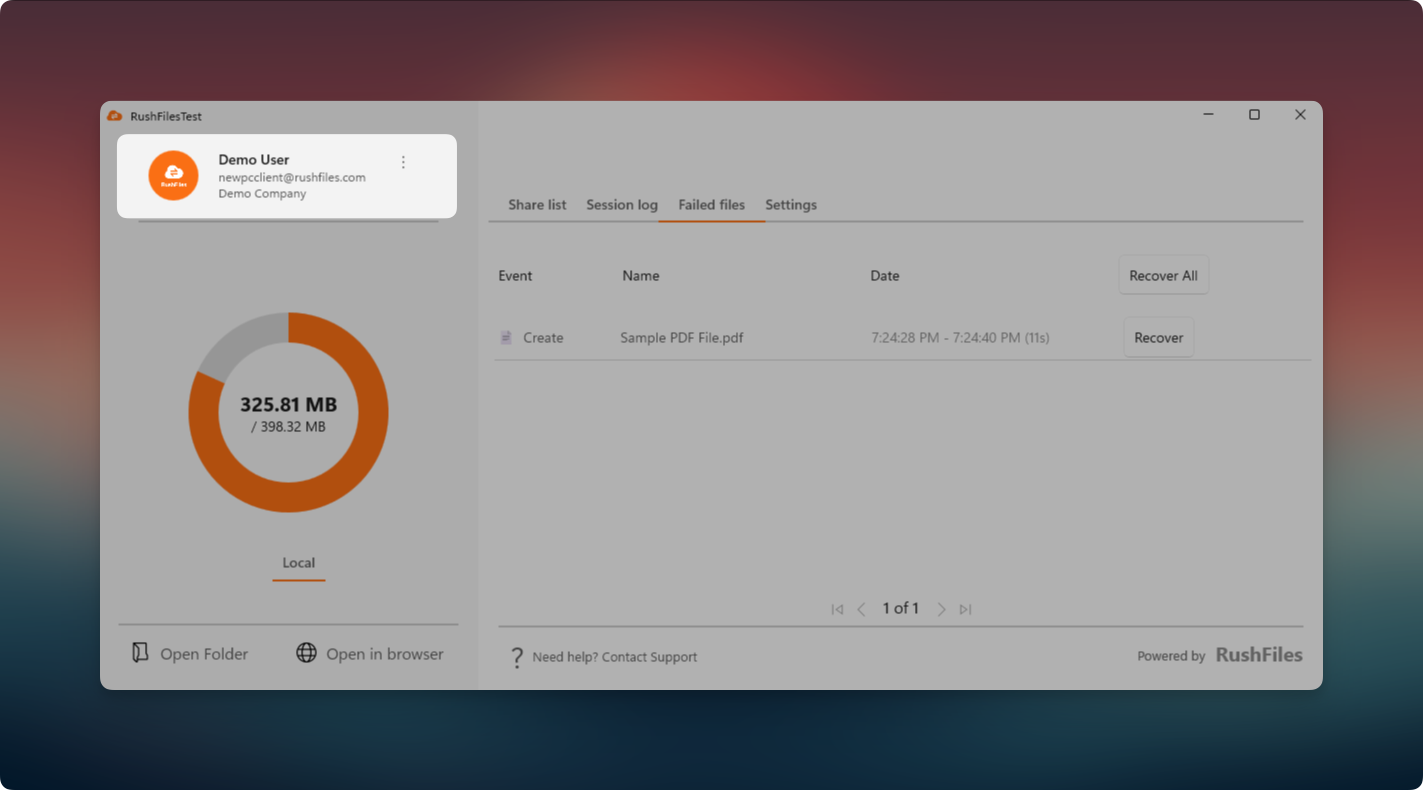Open the three-dot menu beside Demo User
Screen dimensions: 1423x790
403,162
